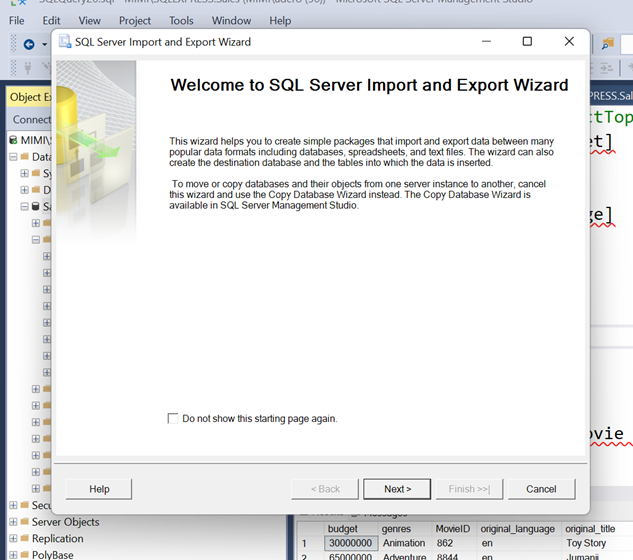633x560 pixels.
Task: Select the Toy Story title cell
Action: click(597, 543)
